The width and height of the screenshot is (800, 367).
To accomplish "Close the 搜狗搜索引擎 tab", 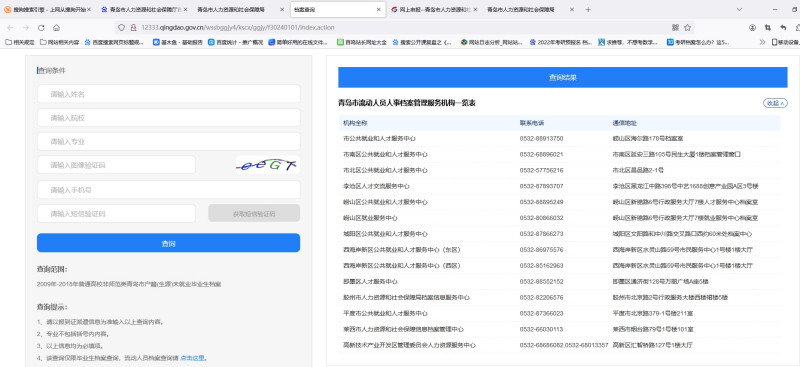I will point(89,10).
